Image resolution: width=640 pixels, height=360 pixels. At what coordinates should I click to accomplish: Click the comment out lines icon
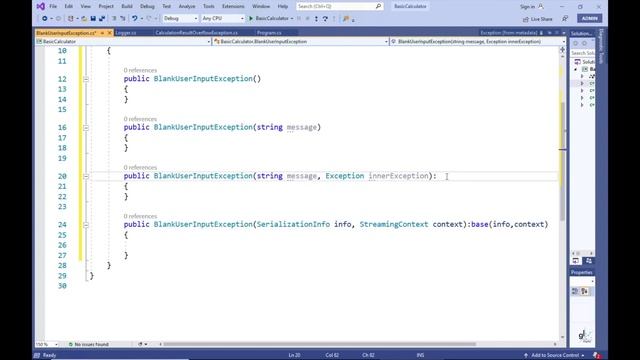click(x=114, y=18)
